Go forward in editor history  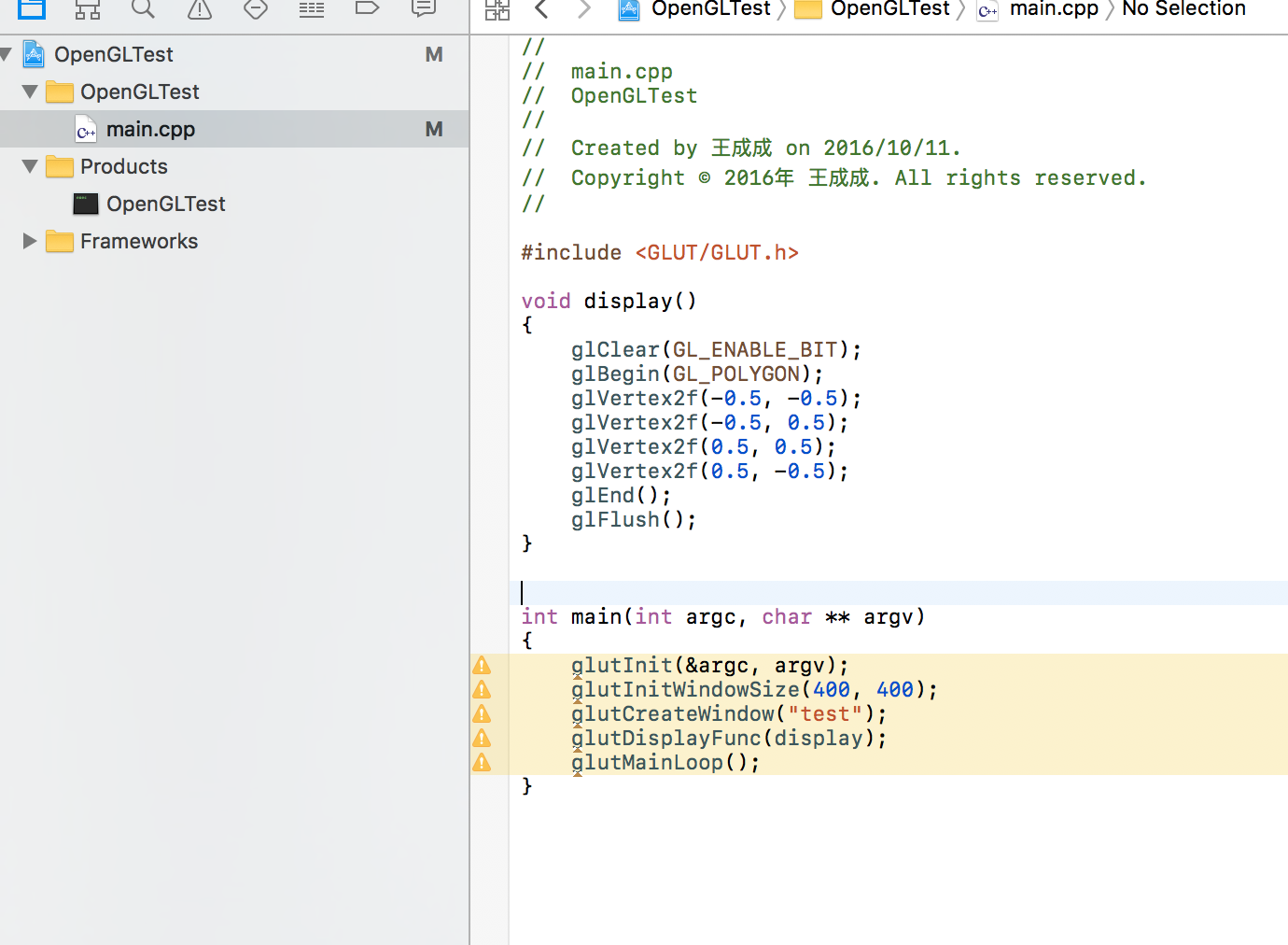click(x=584, y=9)
